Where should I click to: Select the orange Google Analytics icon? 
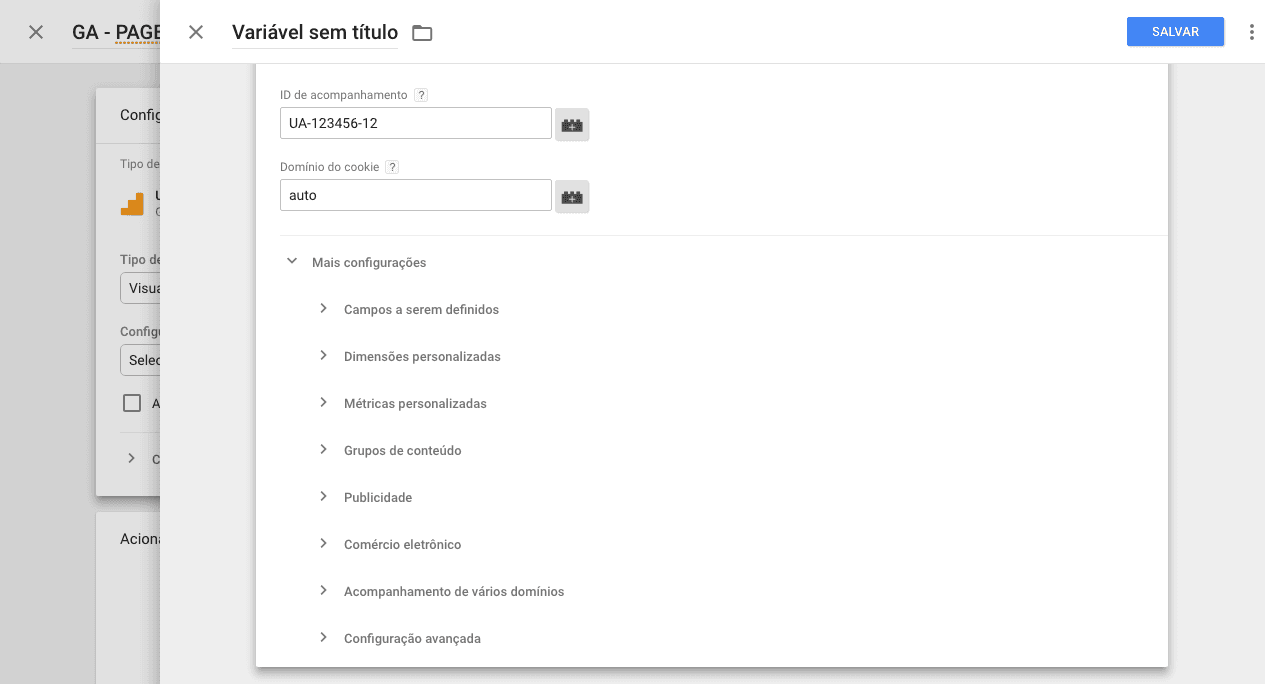click(132, 203)
